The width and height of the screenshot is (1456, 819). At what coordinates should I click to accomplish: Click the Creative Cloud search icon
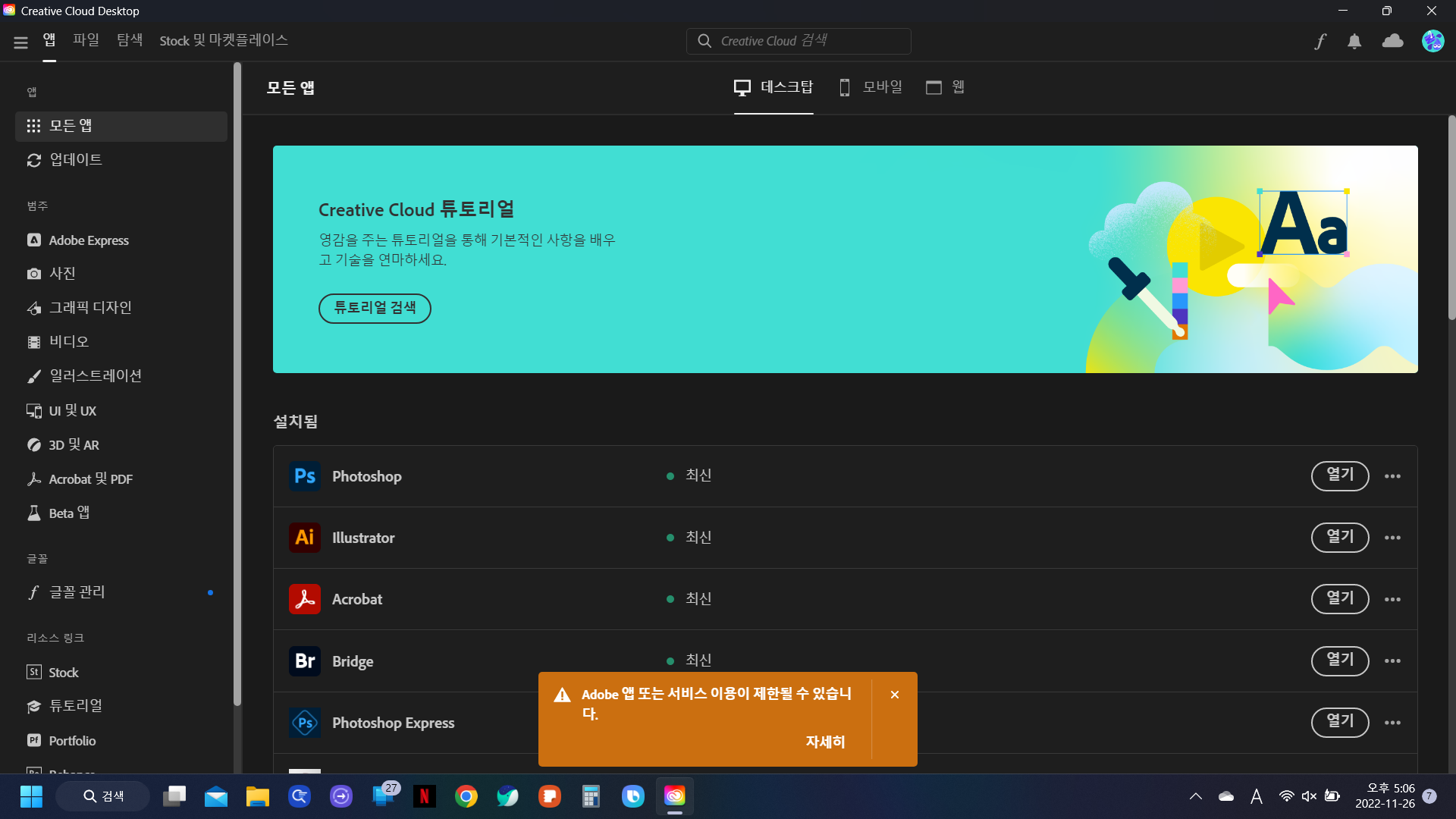point(704,41)
